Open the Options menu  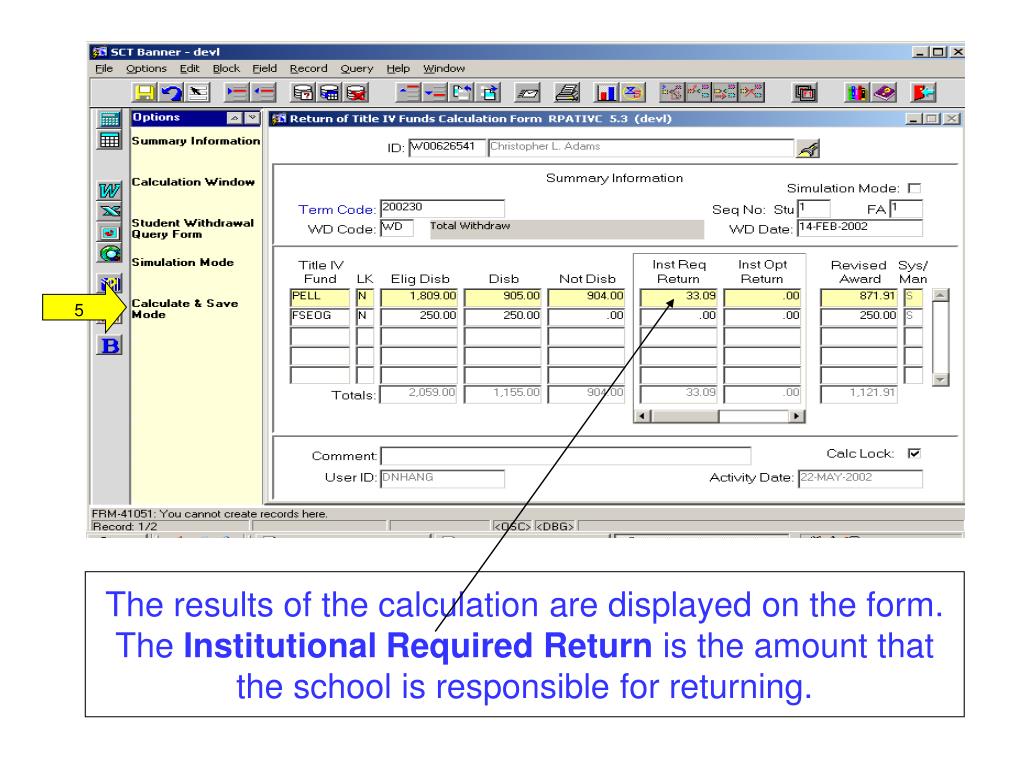pyautogui.click(x=146, y=69)
